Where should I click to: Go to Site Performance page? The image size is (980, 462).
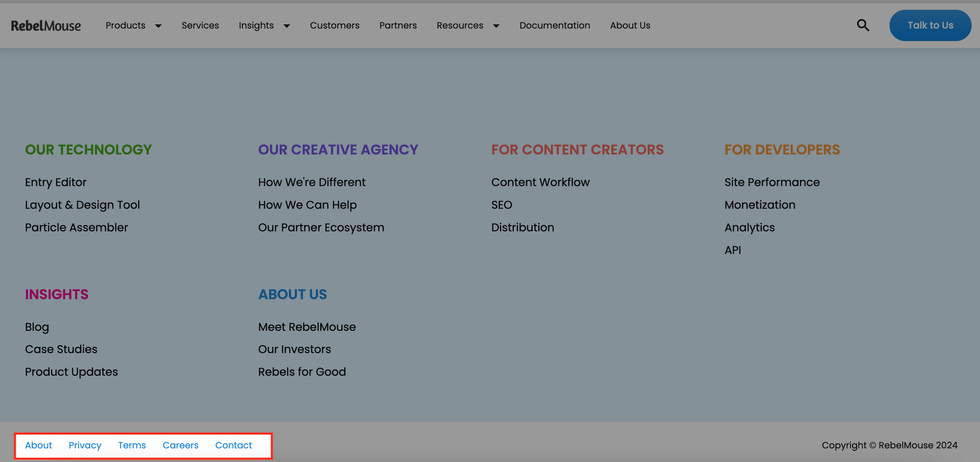[771, 182]
